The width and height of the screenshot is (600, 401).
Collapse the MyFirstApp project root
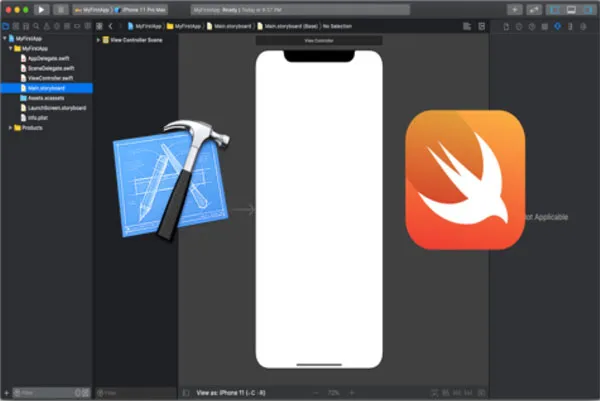tap(5, 39)
